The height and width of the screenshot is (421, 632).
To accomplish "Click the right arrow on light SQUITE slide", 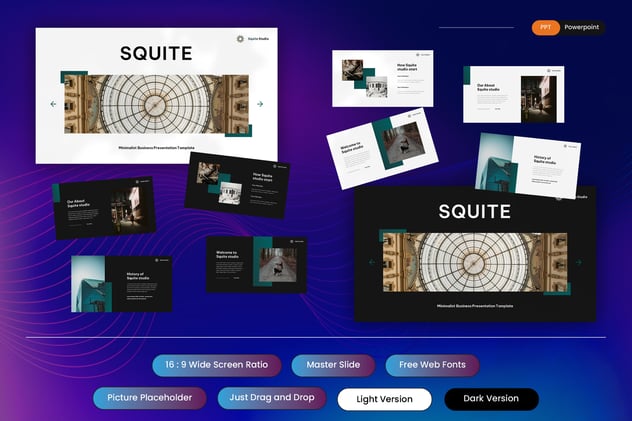I will coord(260,104).
